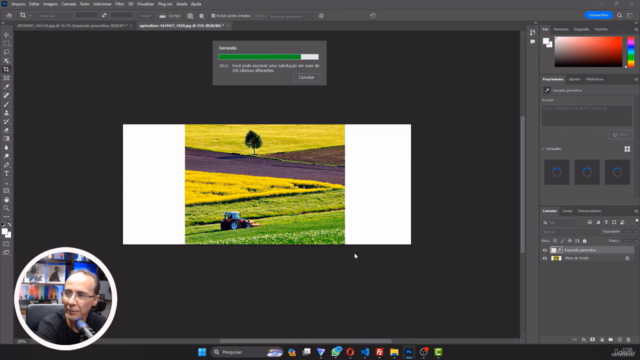Open the Opacidade dropdown arrow
Viewport: 640px width, 360px height.
636,232
